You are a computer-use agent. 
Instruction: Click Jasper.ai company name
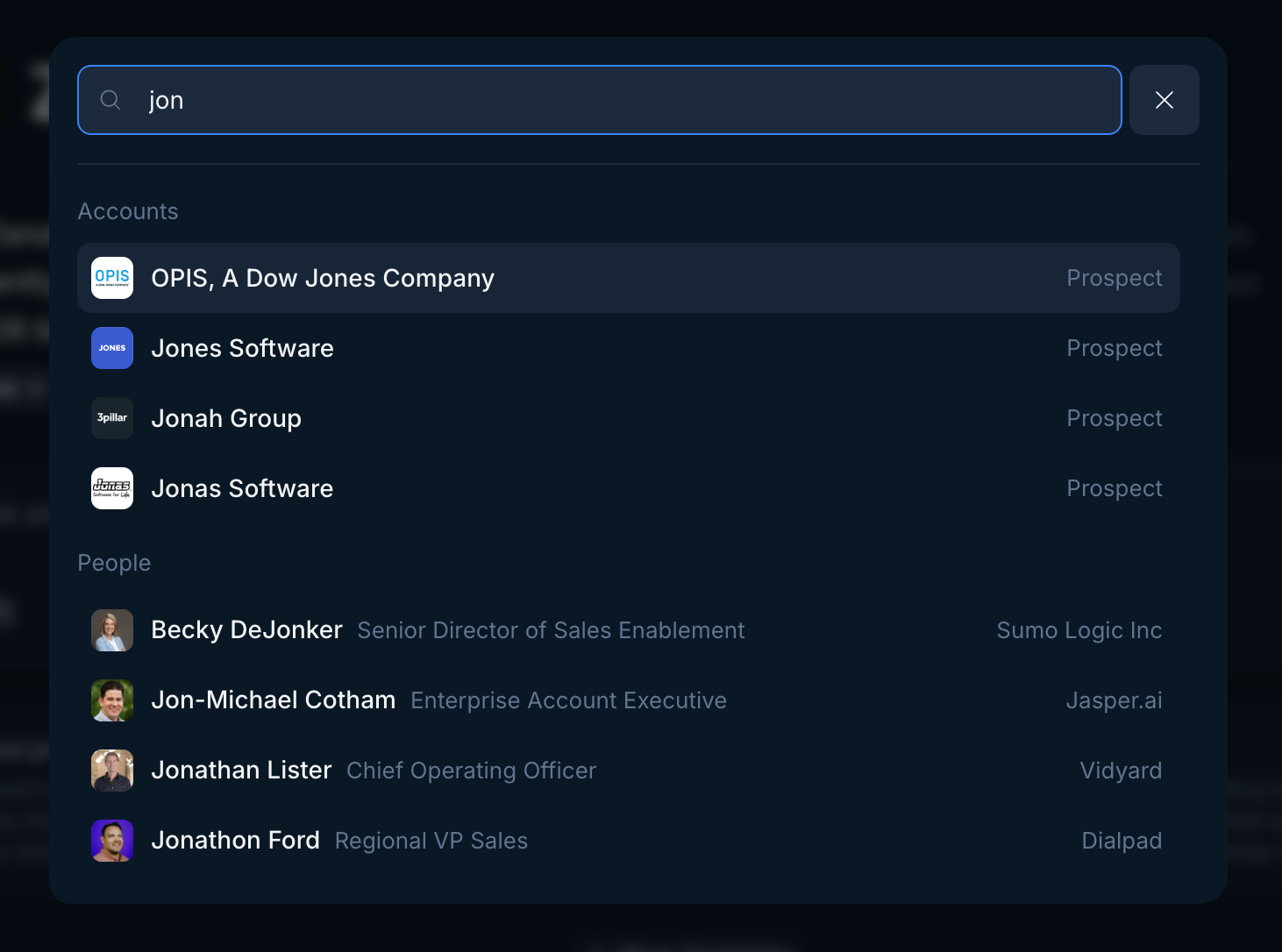(x=1114, y=700)
